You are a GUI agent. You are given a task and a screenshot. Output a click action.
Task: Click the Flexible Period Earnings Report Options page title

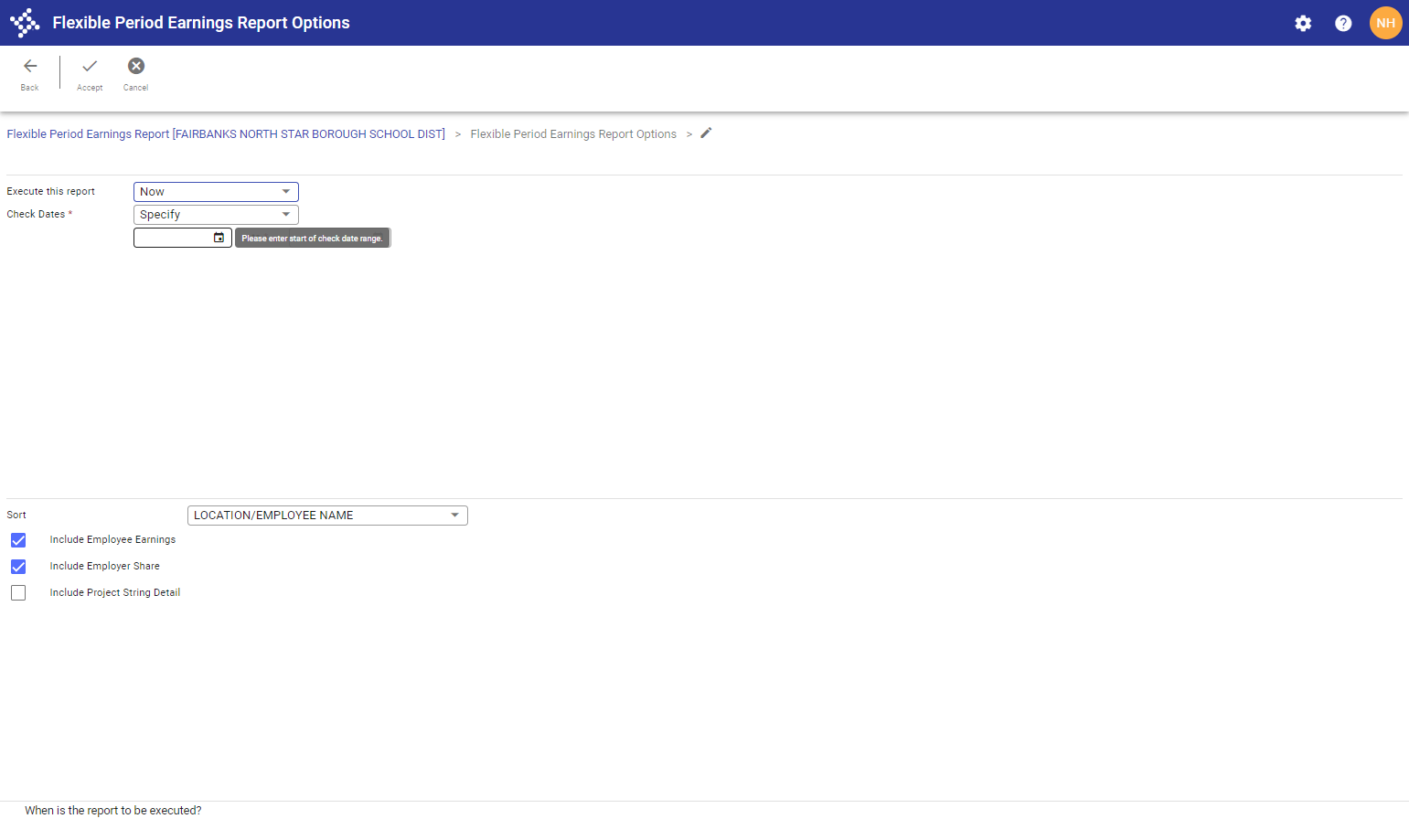[x=201, y=23]
